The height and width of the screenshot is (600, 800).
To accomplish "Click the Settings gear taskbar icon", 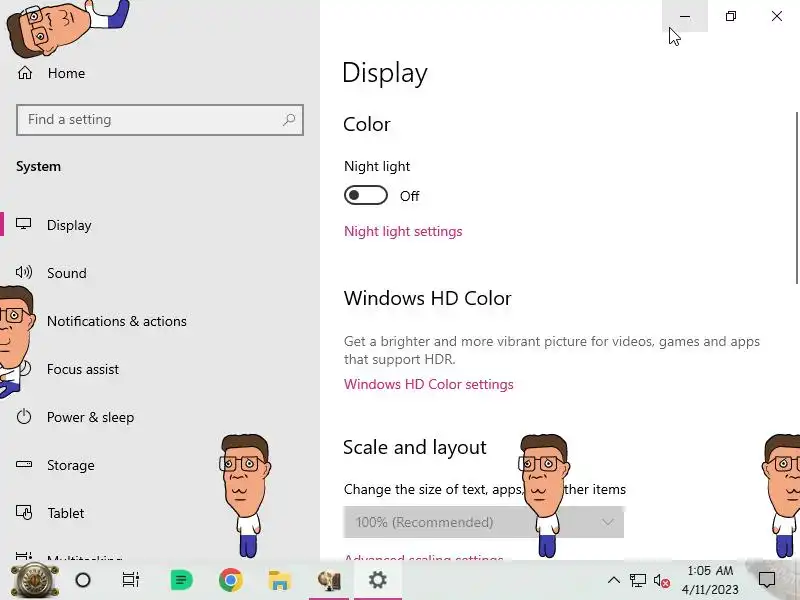I will click(x=378, y=580).
